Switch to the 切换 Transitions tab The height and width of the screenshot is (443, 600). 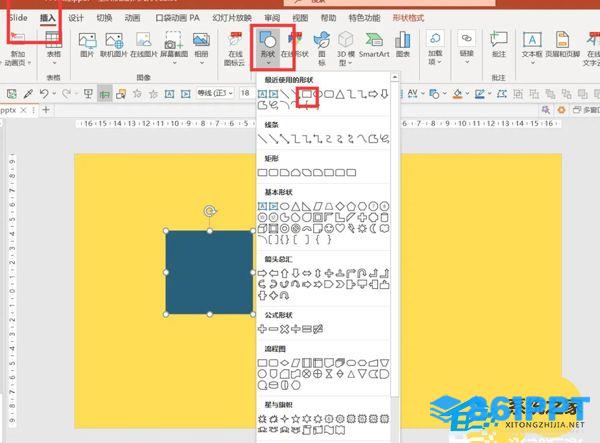coord(104,18)
